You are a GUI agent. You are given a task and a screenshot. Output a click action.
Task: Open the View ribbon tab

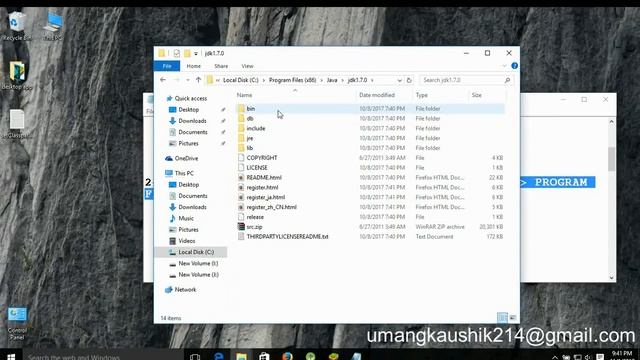pyautogui.click(x=247, y=66)
